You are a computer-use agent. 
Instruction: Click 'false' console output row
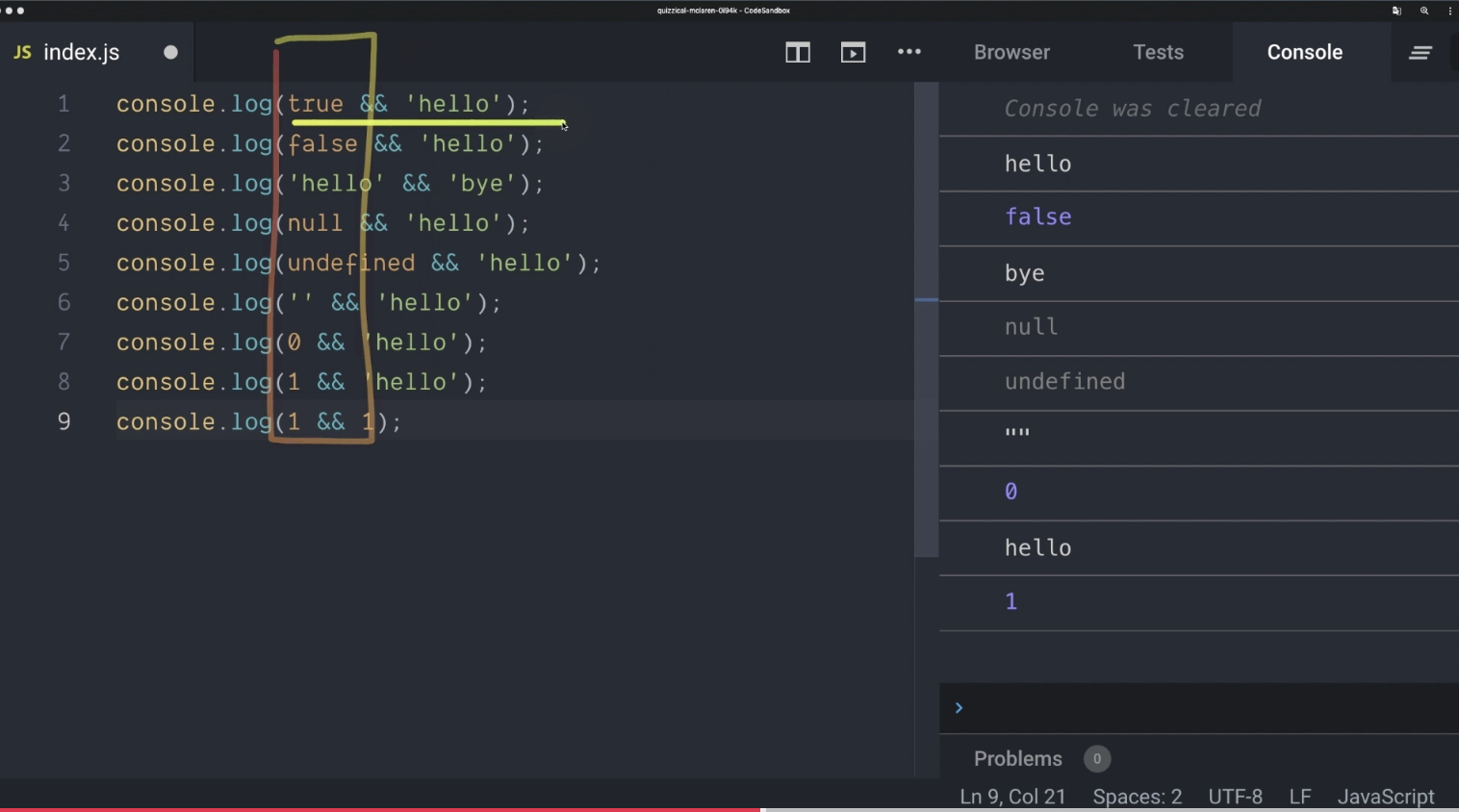click(1199, 217)
